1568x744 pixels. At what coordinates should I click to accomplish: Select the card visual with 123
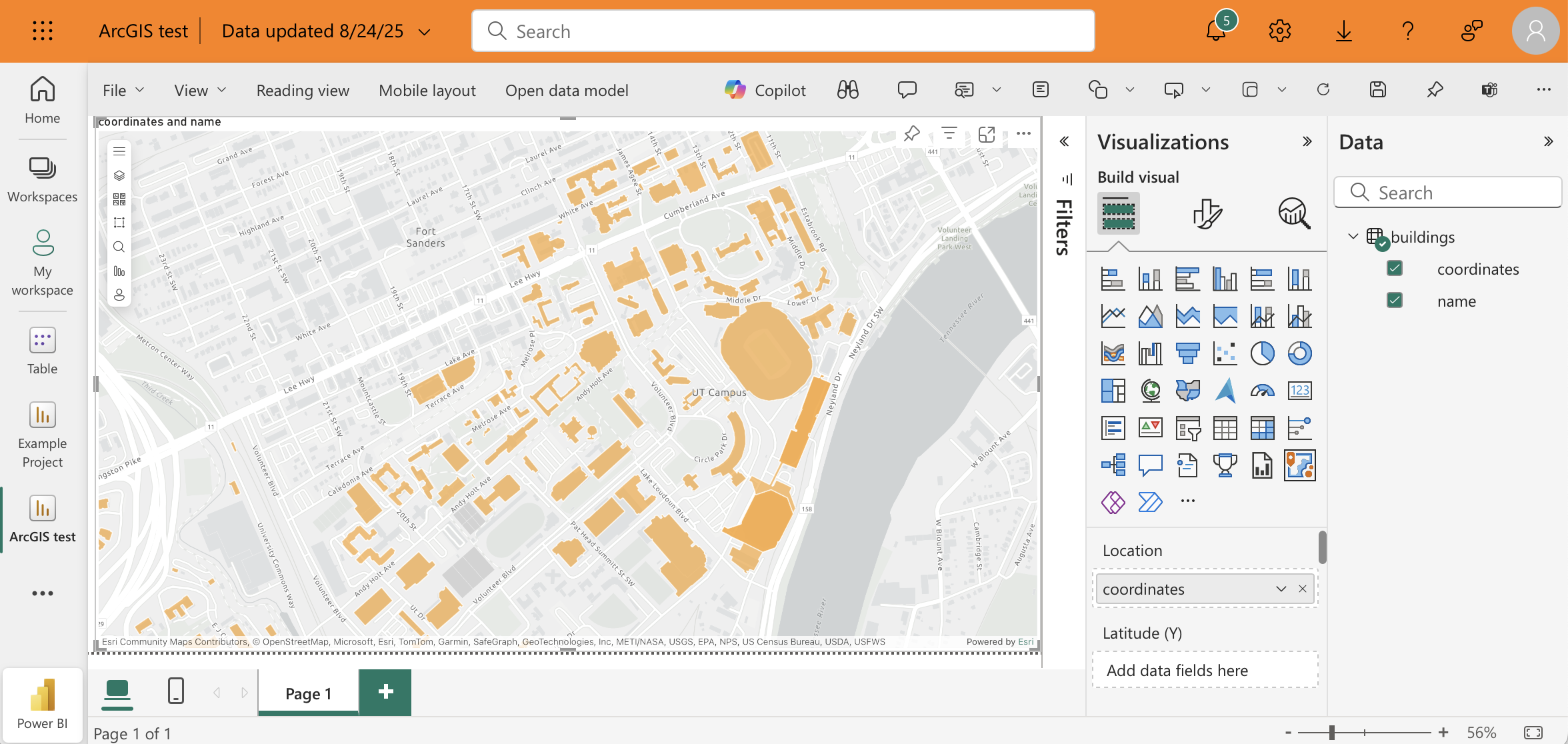(1299, 391)
